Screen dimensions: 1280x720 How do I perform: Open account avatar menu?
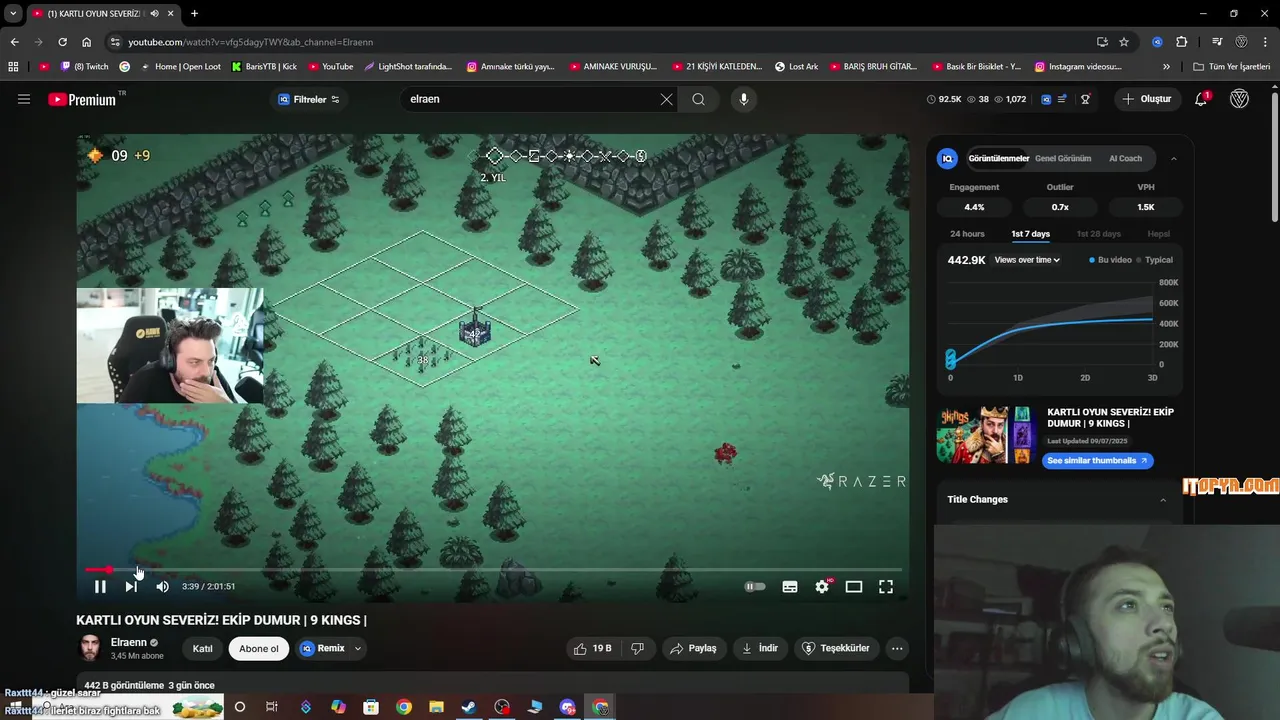[1239, 99]
